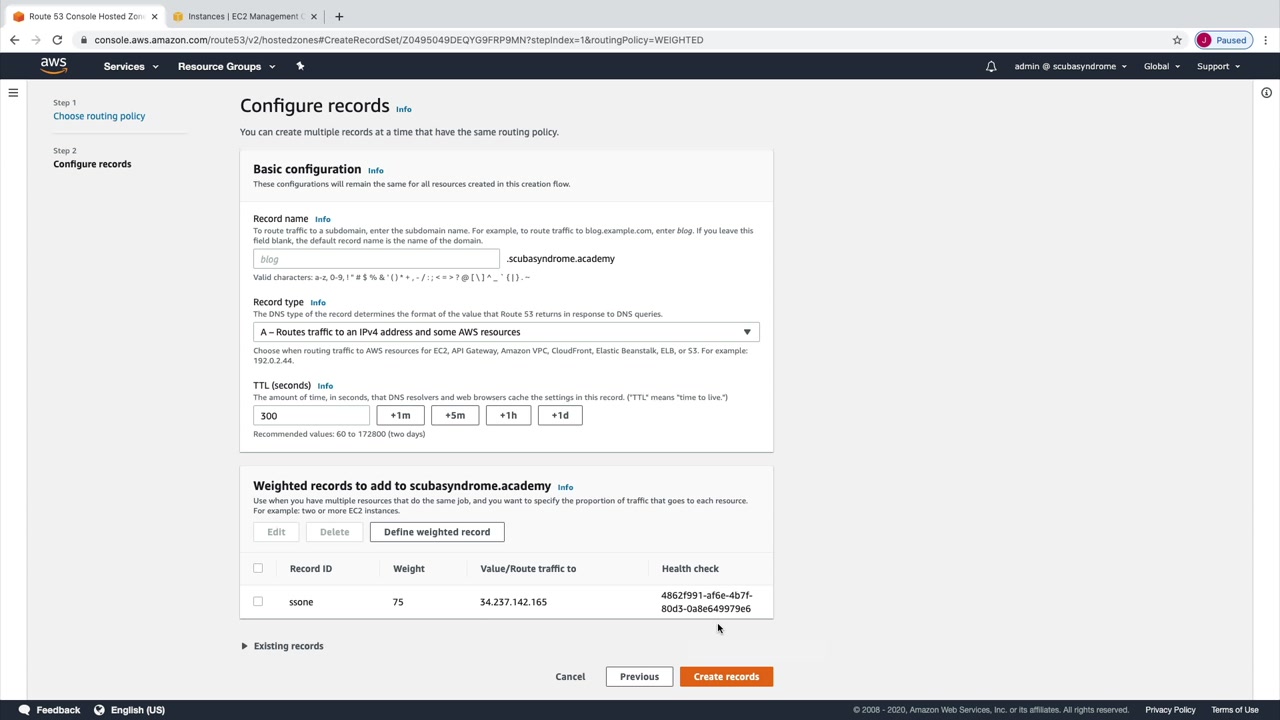
Task: Open the Chrome three-dot menu
Action: (1266, 40)
